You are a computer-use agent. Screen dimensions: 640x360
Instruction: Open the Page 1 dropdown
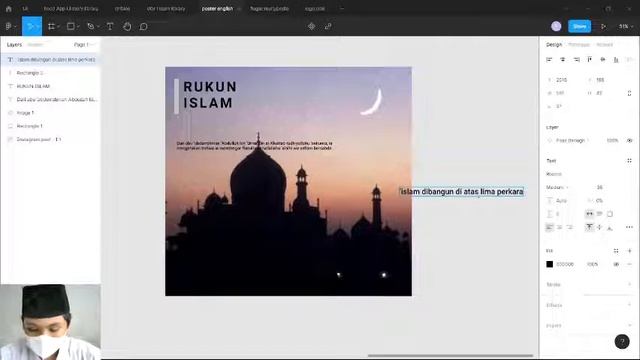click(x=84, y=44)
